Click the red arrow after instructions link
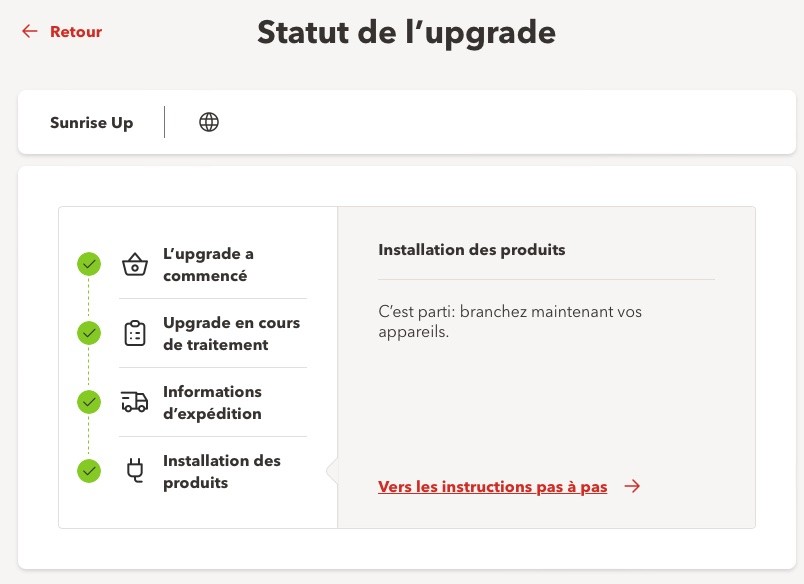 click(x=632, y=487)
